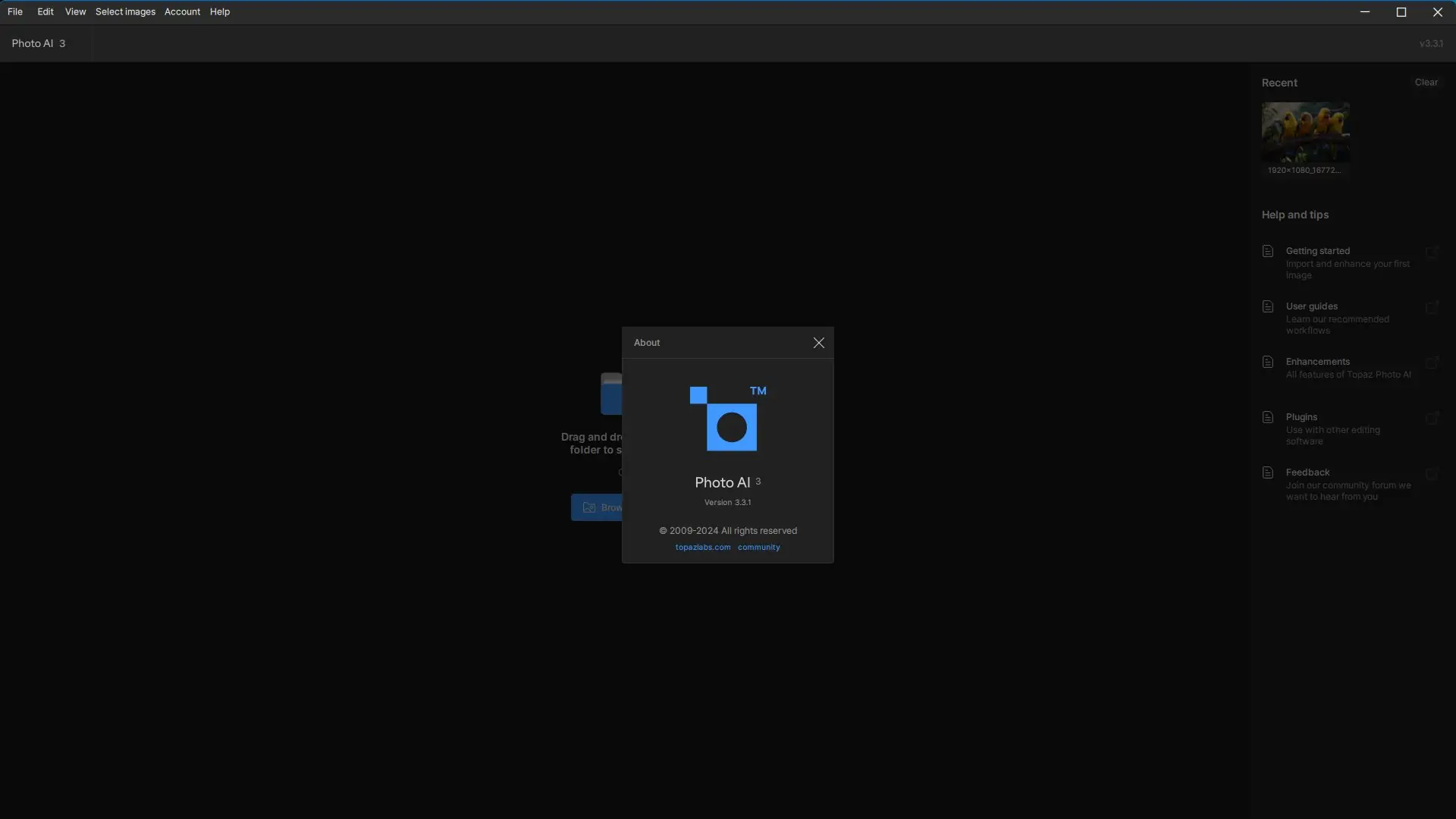Open the topazlabs.com link
Viewport: 1456px width, 819px height.
(x=702, y=548)
